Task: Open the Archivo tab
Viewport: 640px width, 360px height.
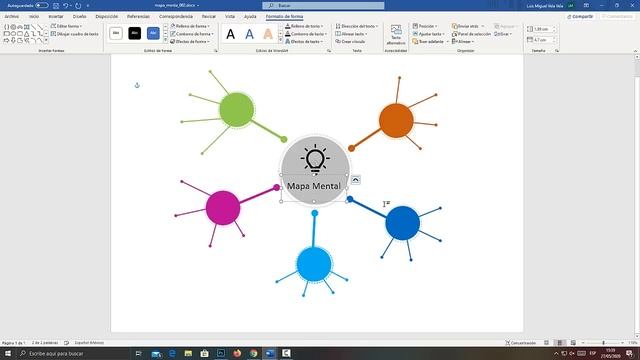Action: click(11, 16)
